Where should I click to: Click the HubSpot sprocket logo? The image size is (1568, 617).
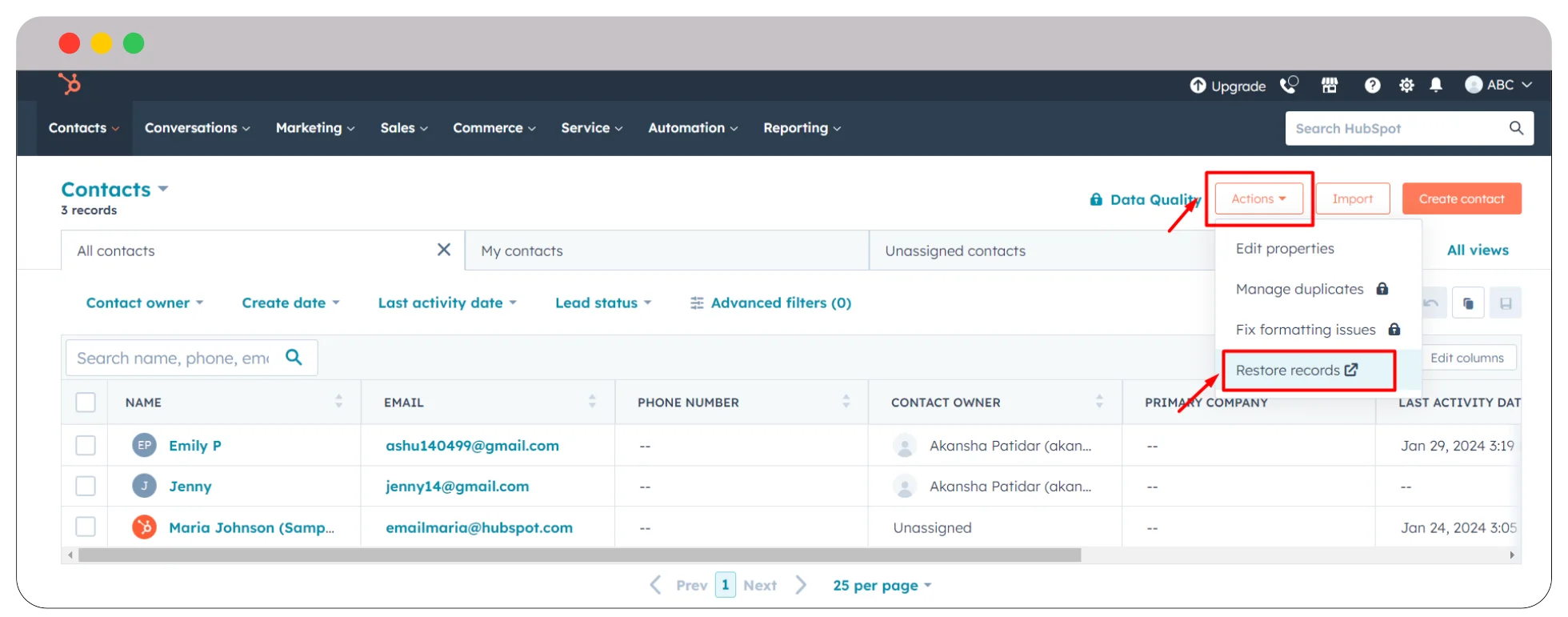point(70,84)
